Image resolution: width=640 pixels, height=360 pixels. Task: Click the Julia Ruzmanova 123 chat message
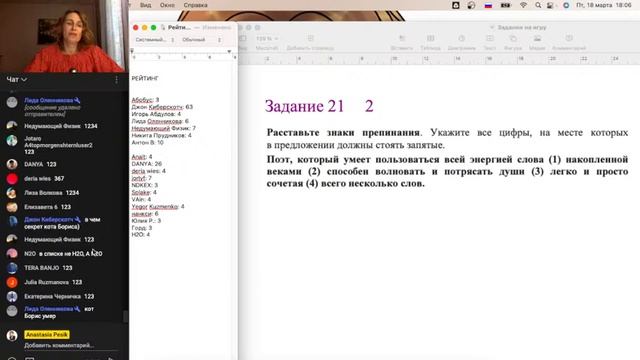pyautogui.click(x=53, y=282)
